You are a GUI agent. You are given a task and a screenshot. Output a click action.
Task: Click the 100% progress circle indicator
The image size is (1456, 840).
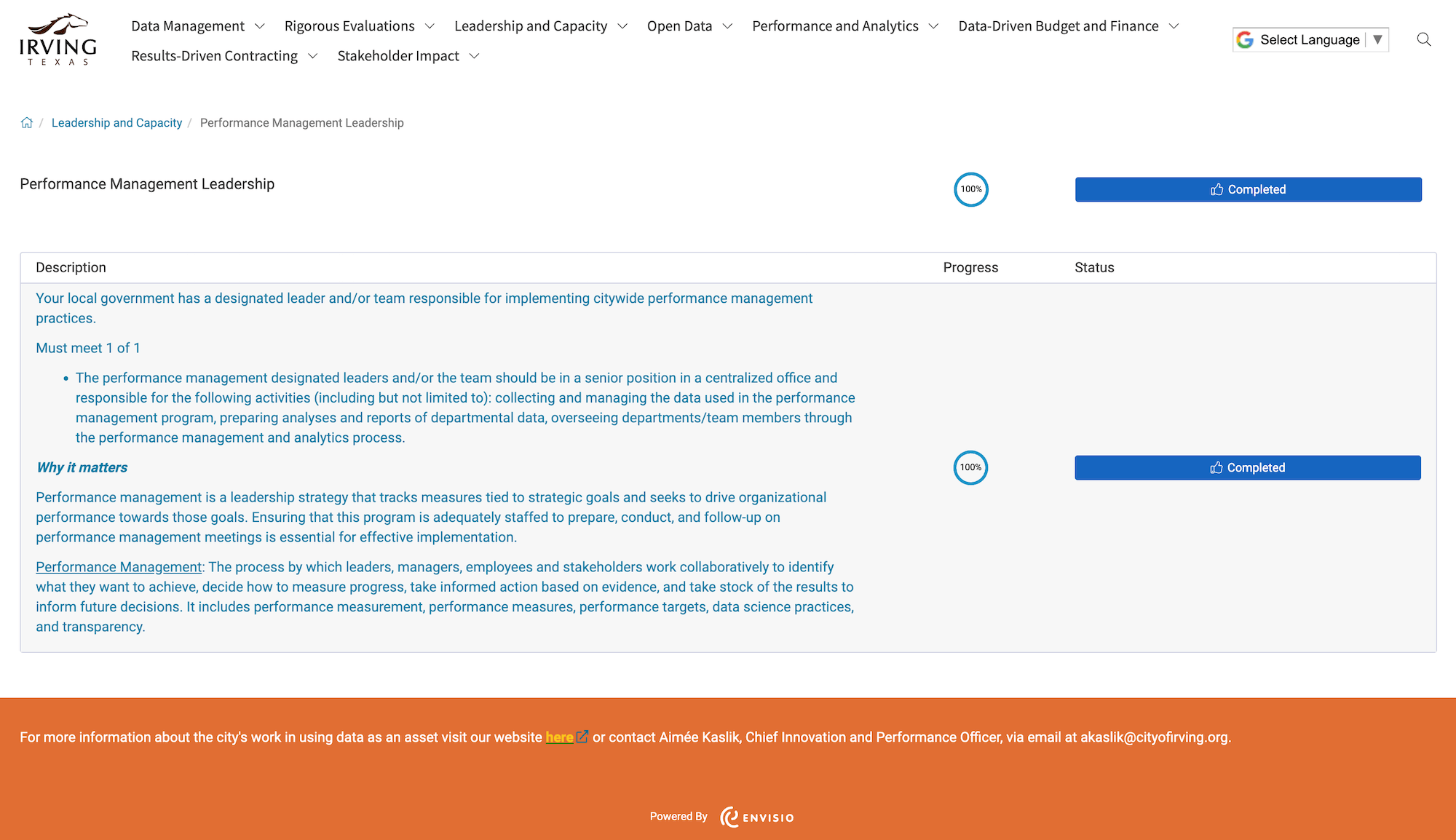[970, 189]
